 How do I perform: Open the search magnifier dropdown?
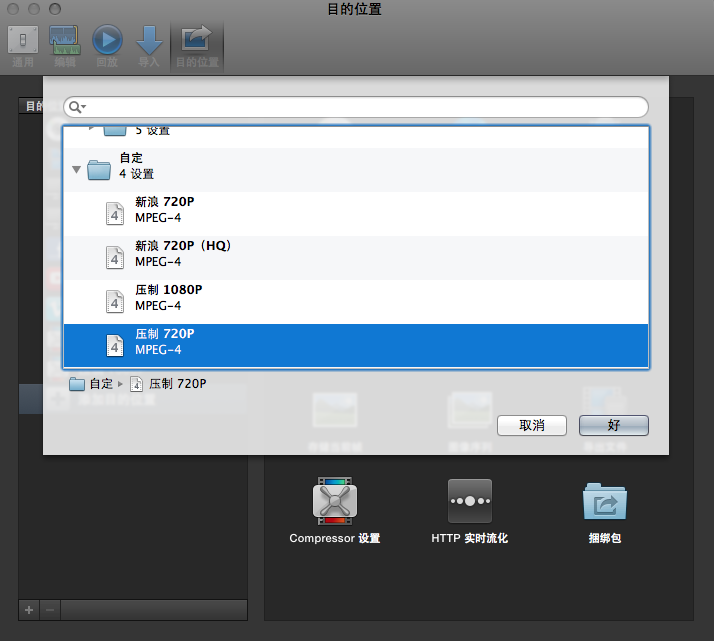(78, 107)
